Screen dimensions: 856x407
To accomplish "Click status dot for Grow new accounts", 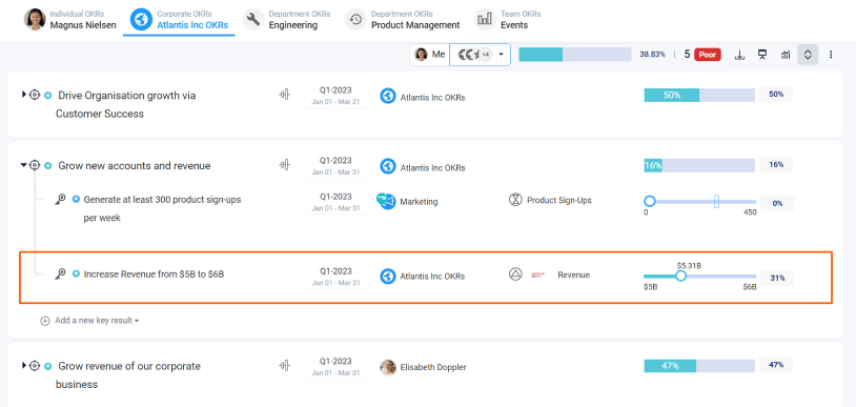I will 47,165.
